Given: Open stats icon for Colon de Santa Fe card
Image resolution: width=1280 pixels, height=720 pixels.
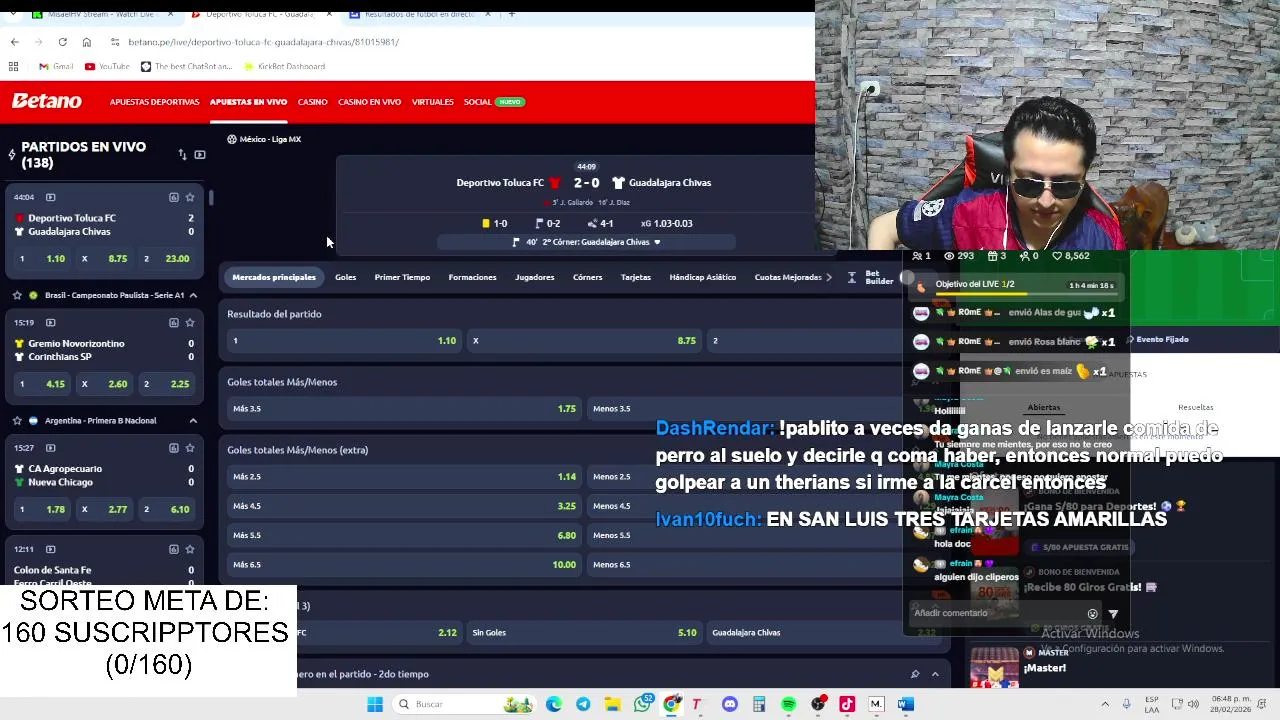Looking at the screenshot, I should tap(173, 549).
